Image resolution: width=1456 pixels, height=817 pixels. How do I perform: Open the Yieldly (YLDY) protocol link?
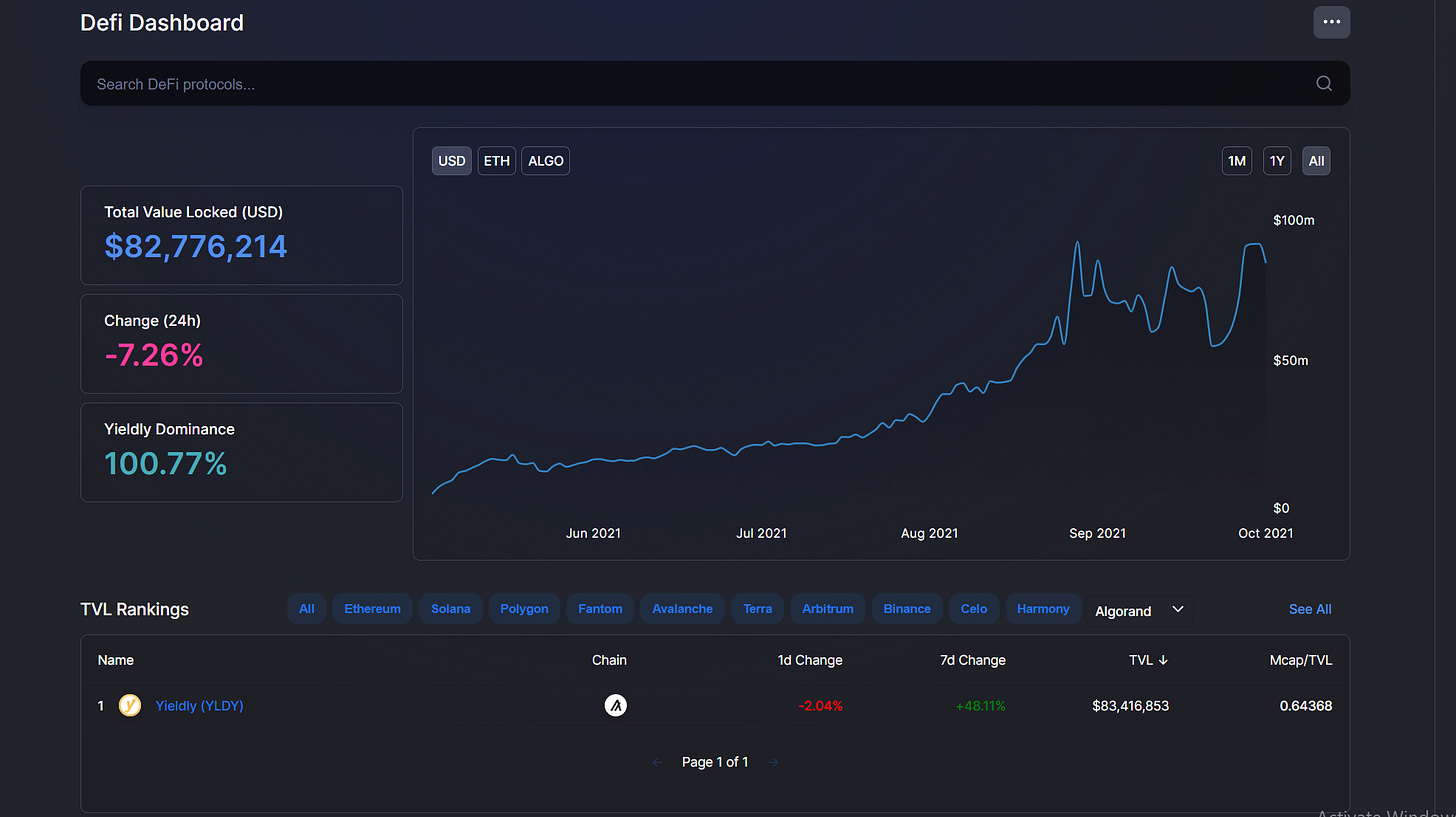[199, 706]
